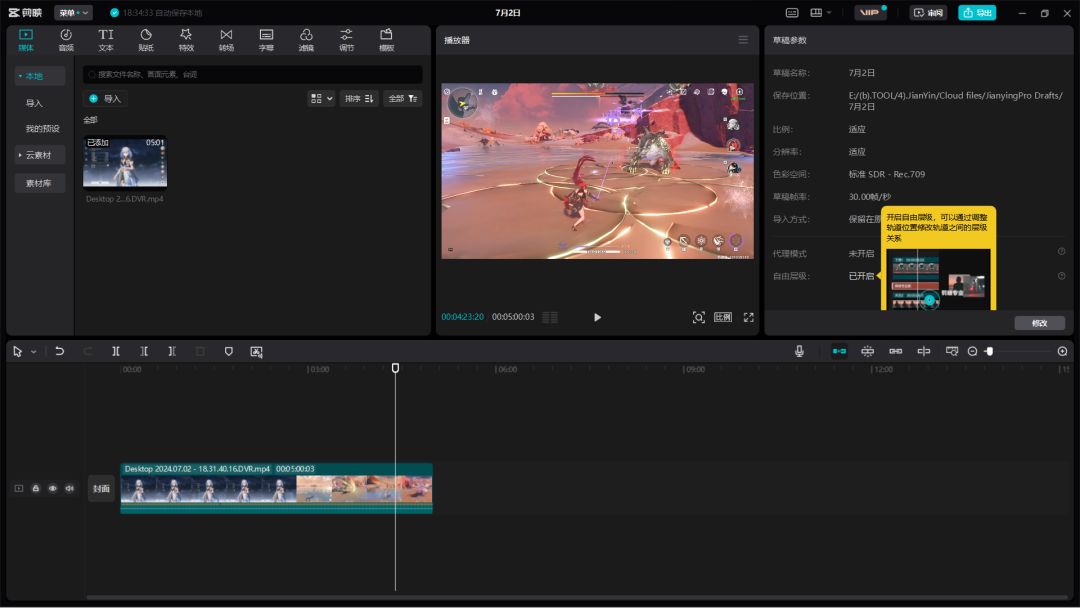The height and width of the screenshot is (608, 1080).
Task: Expand the 云素材 cloud materials section
Action: pyautogui.click(x=40, y=155)
